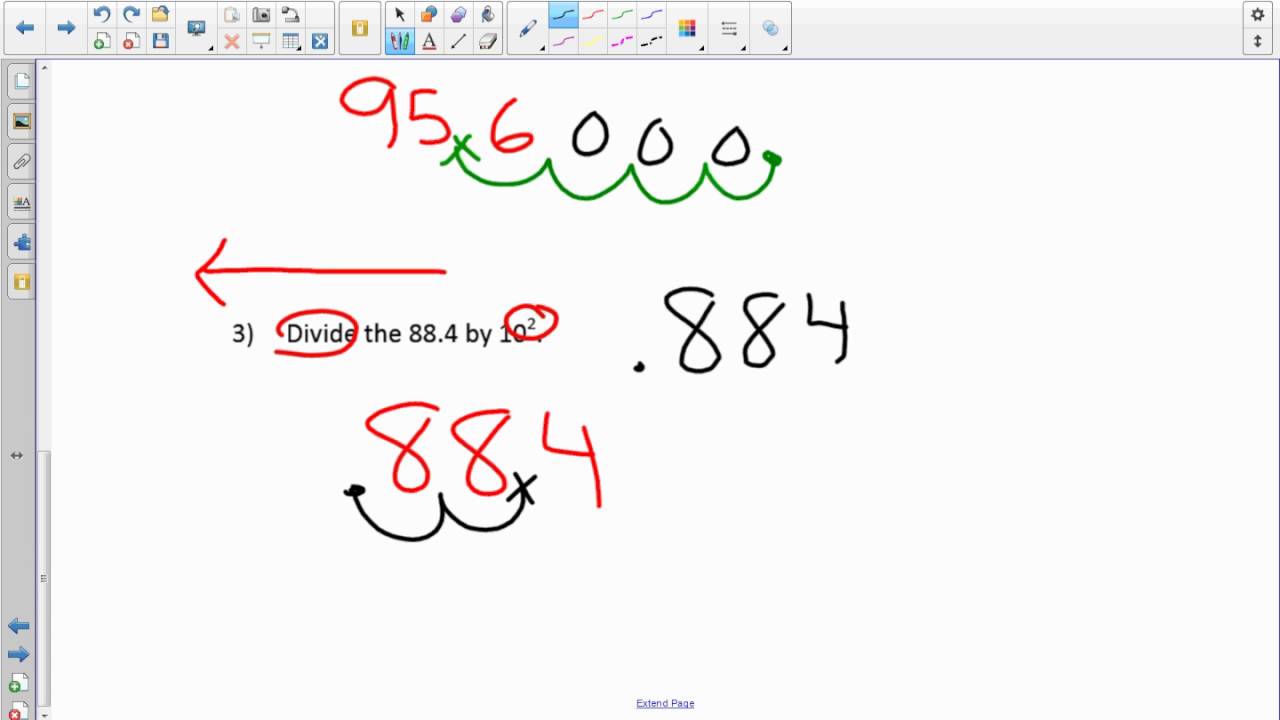Open the Properties sidebar tab

click(x=21, y=201)
